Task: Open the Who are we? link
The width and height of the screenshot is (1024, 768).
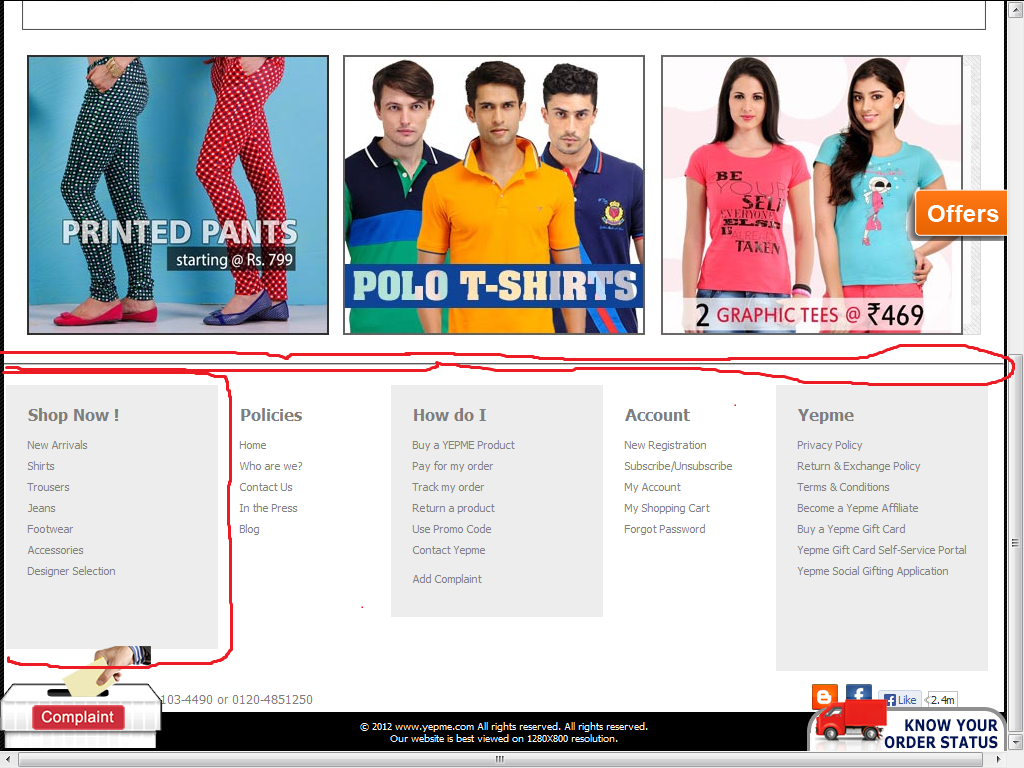Action: point(271,466)
